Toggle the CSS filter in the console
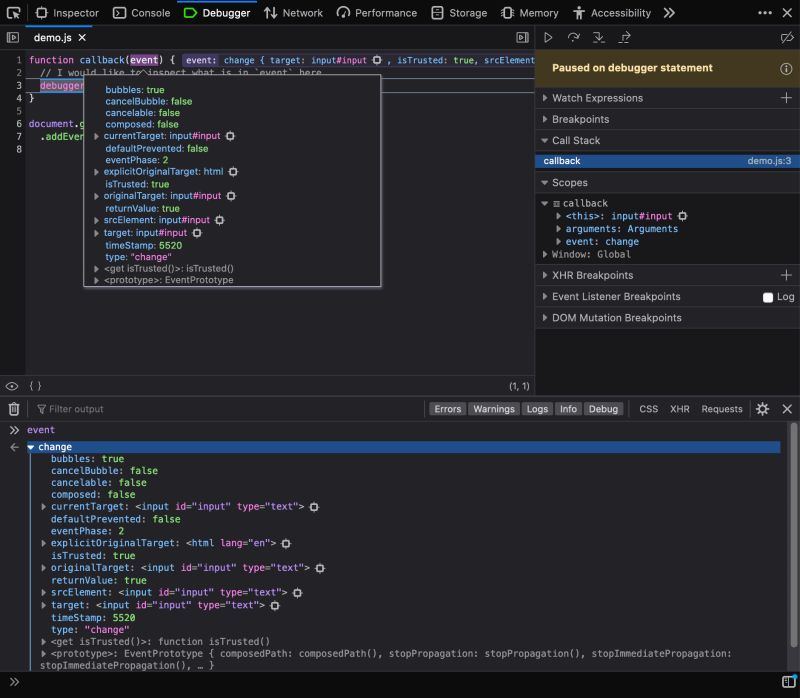The height and width of the screenshot is (698, 800). click(648, 409)
